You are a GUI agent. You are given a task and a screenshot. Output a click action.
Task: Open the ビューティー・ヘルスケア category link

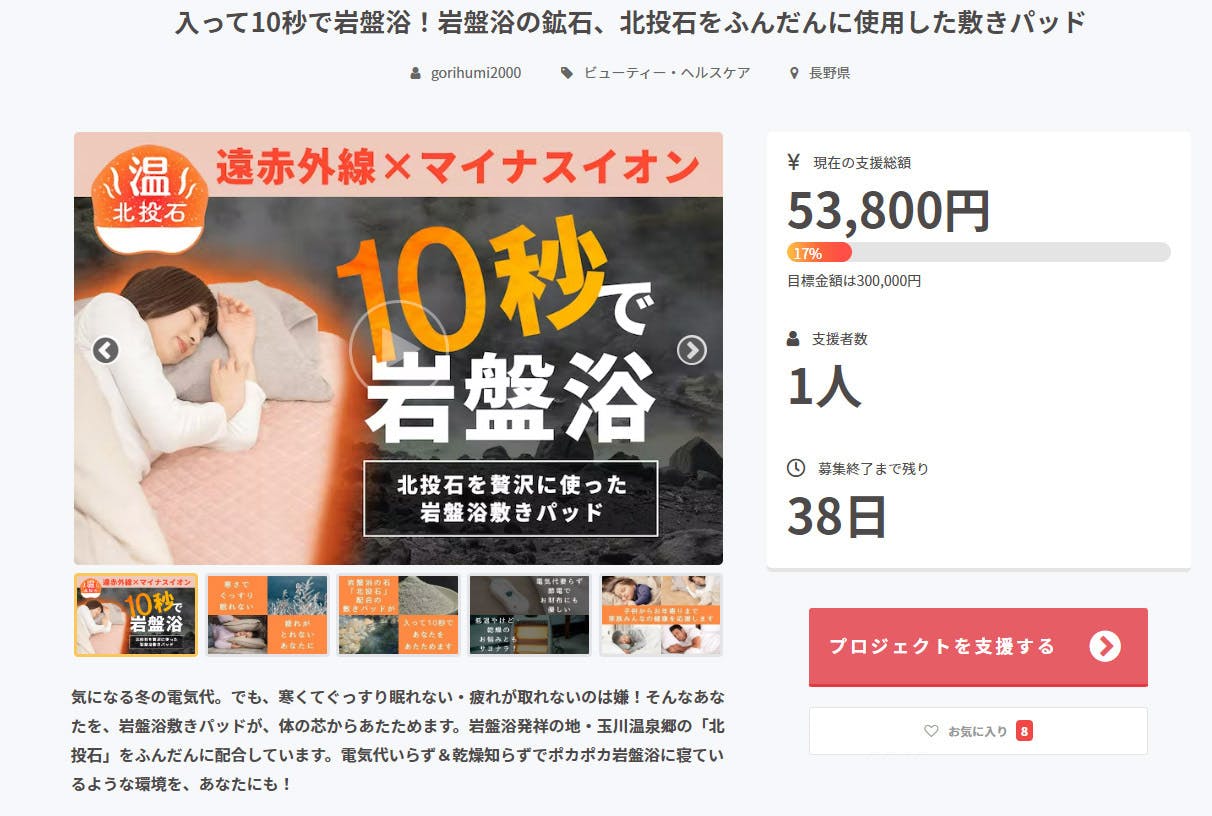pos(667,73)
